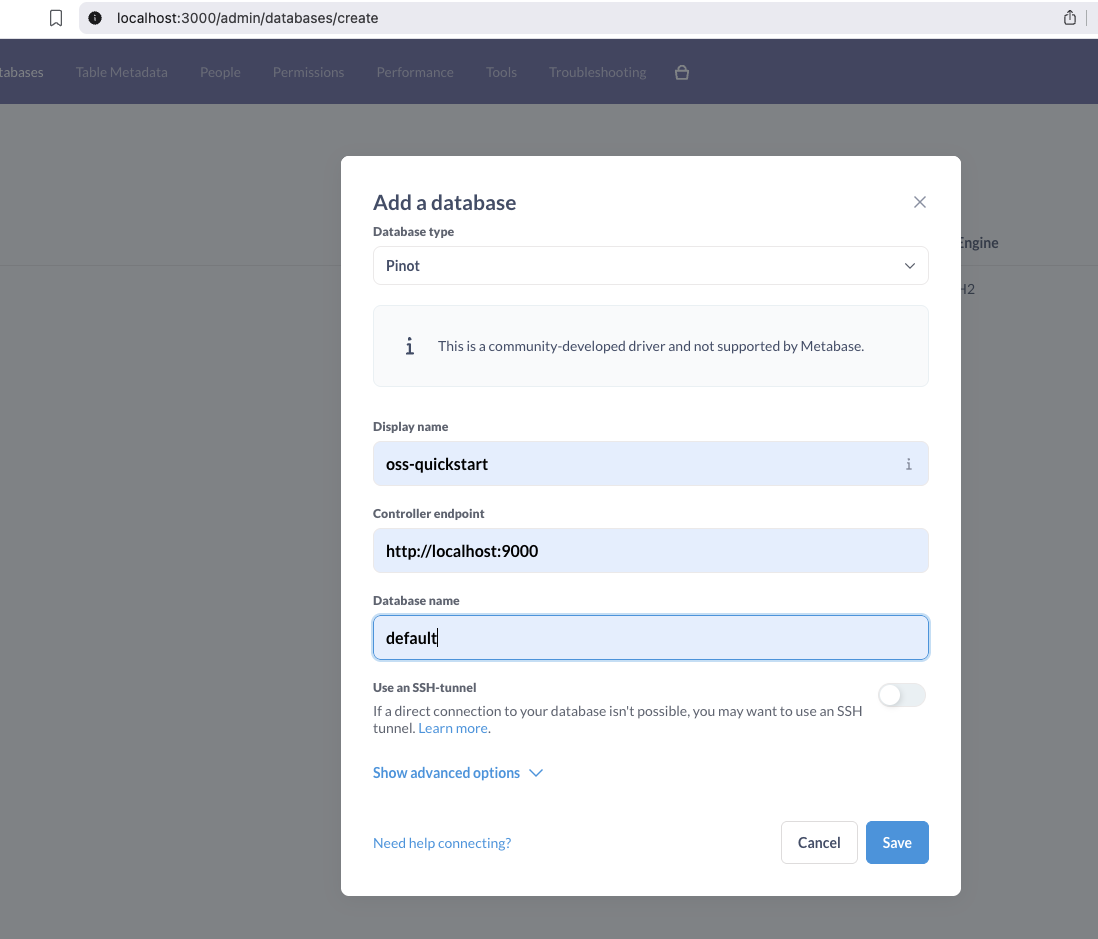This screenshot has height=939, width=1098.
Task: Open the Troubleshooting tab
Action: tap(597, 72)
